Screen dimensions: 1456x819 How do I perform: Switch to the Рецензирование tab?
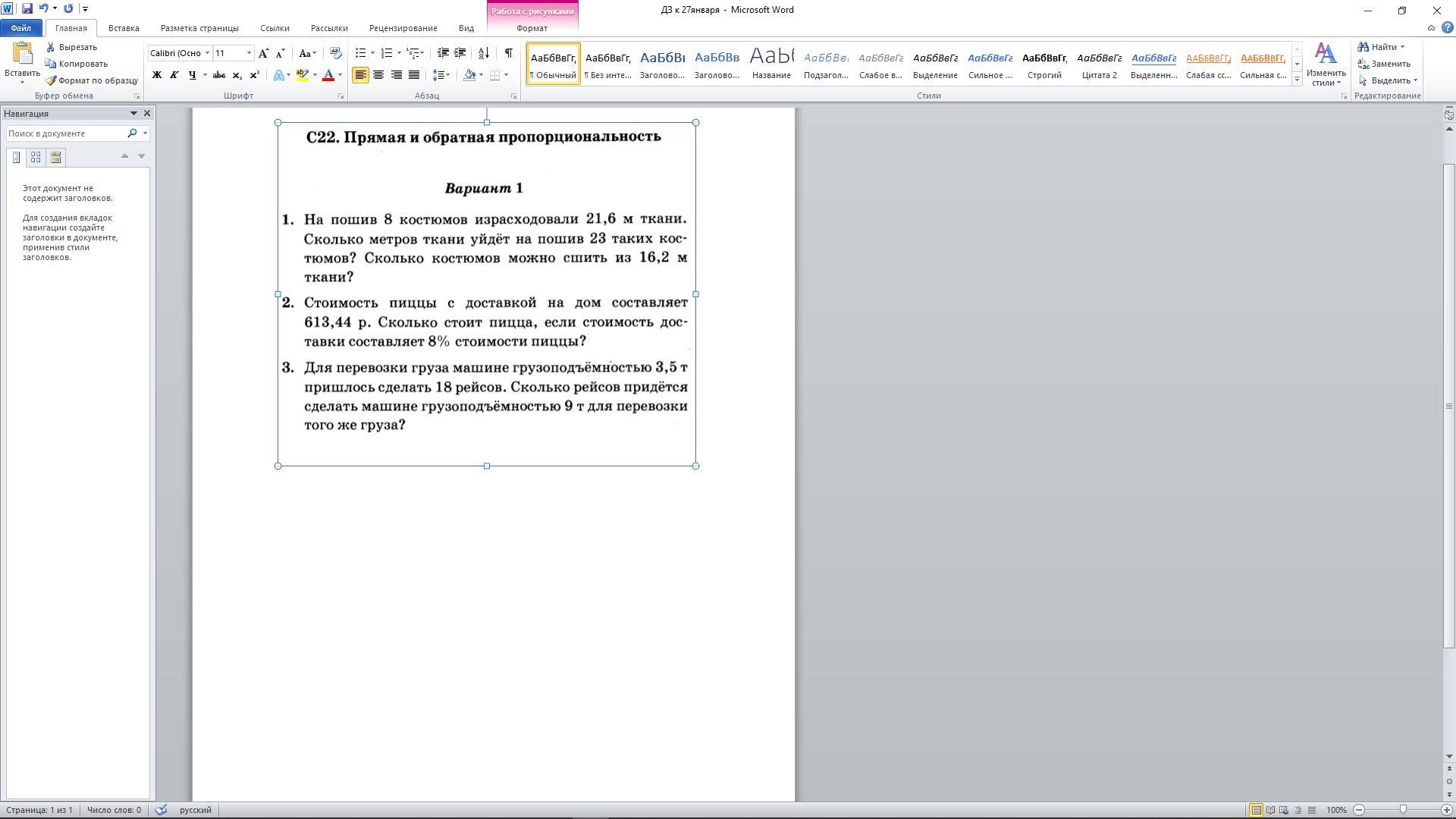[403, 28]
